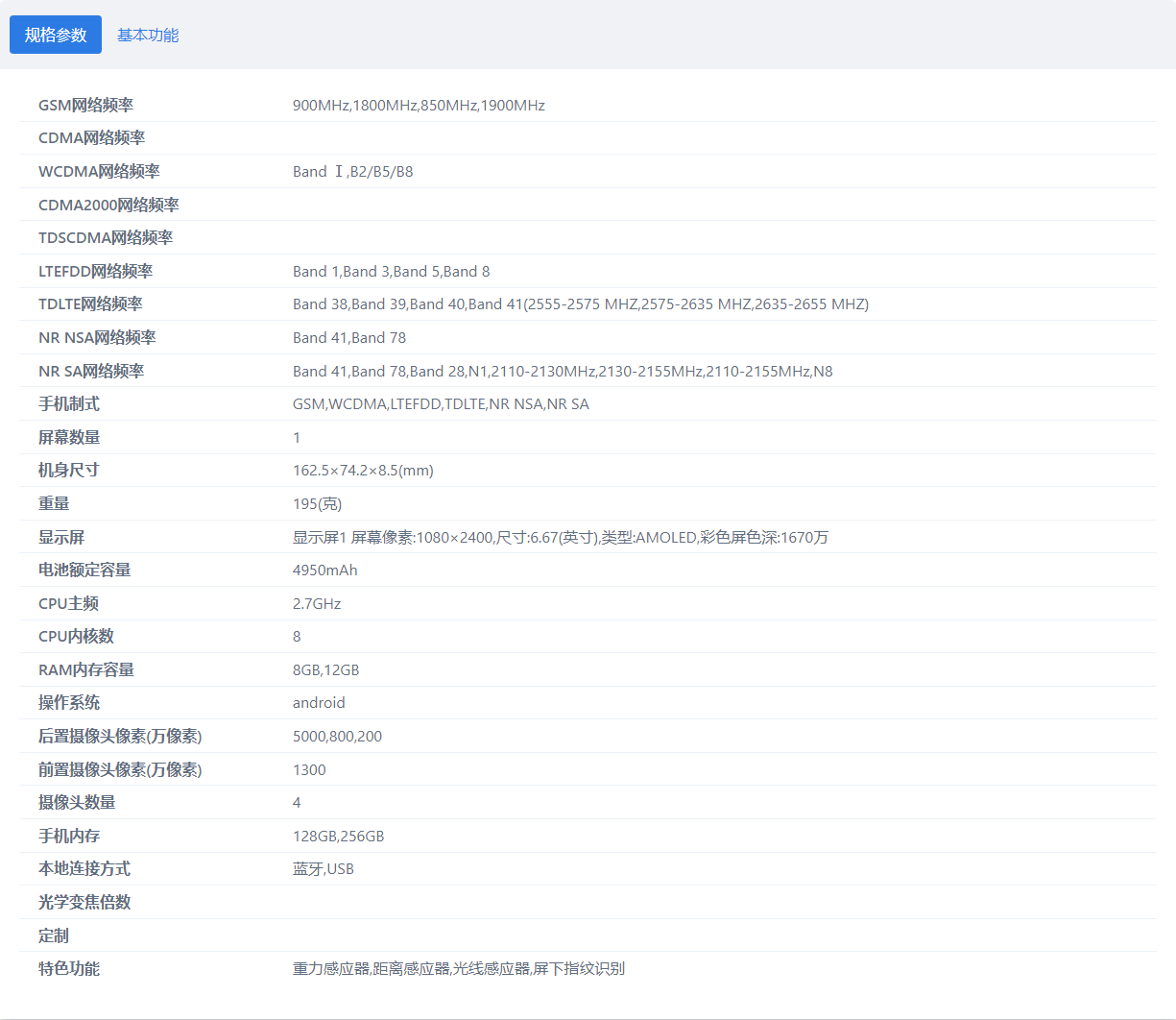
Task: Select the 操作系统 label
Action: (69, 703)
